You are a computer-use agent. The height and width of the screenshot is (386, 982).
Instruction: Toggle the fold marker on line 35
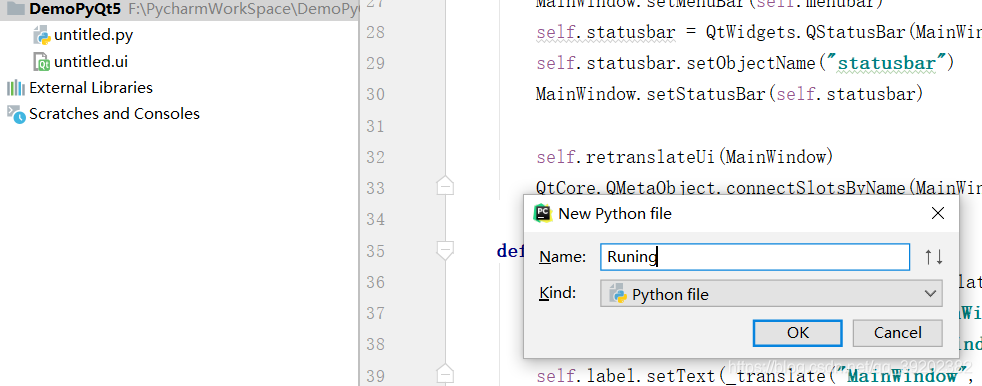coord(445,250)
